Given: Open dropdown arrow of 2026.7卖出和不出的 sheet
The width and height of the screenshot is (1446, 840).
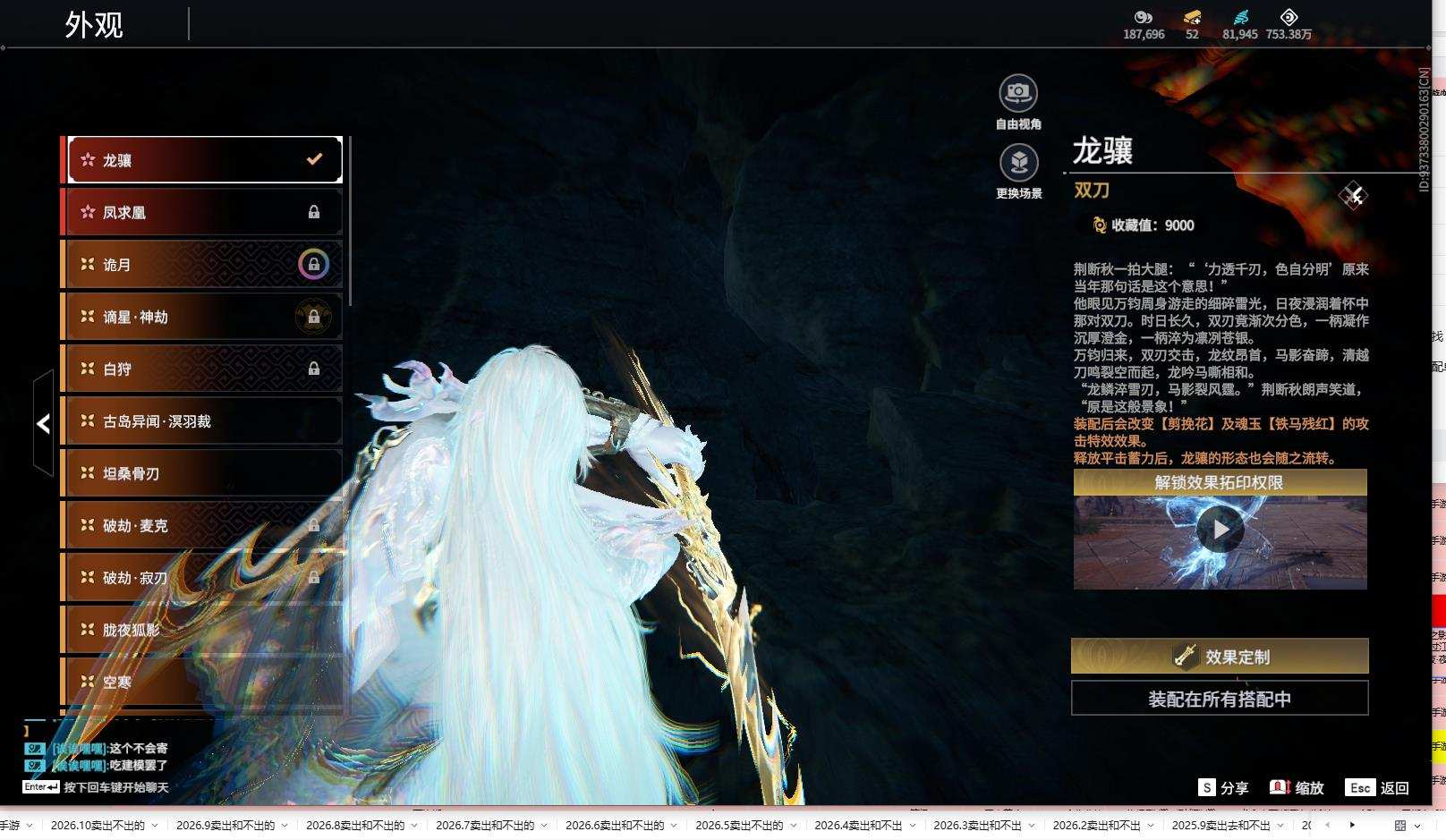Looking at the screenshot, I should [544, 826].
